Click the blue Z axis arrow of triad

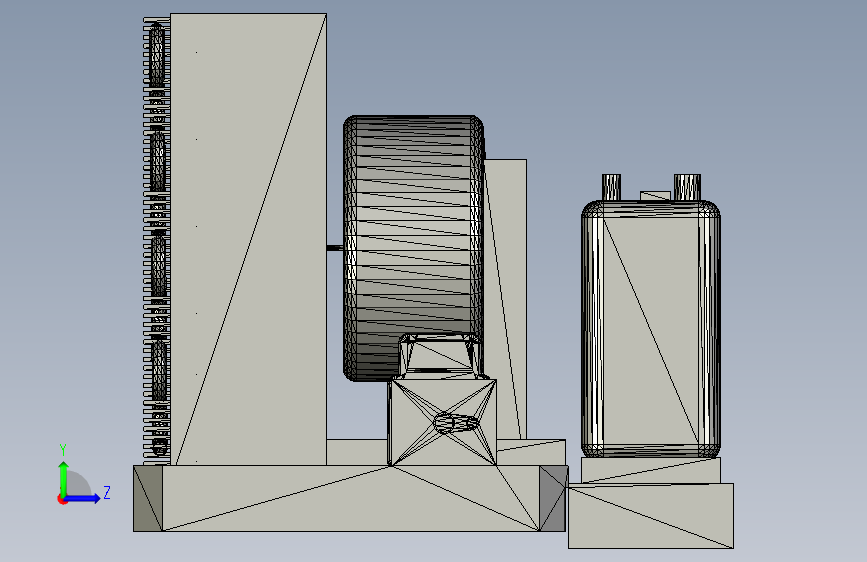[x=86, y=498]
